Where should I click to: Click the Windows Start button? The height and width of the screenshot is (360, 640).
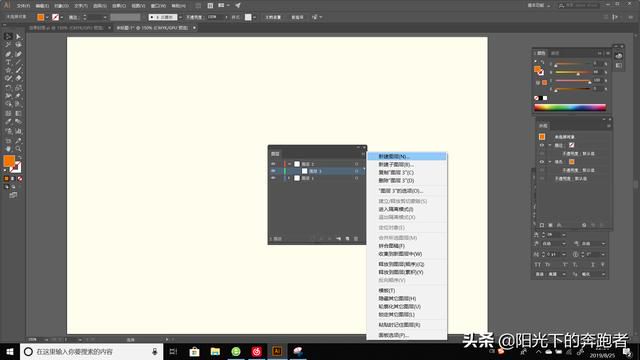(10, 351)
